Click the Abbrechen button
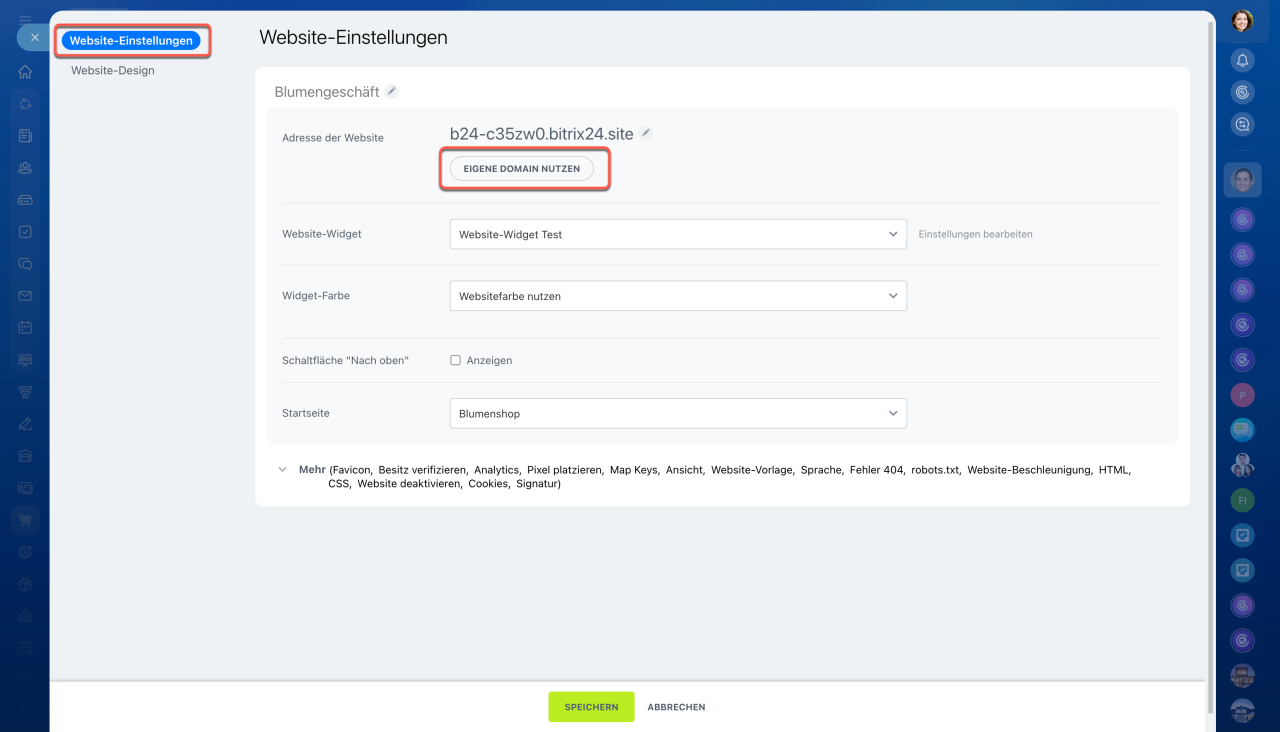The width and height of the screenshot is (1280, 732). (676, 707)
